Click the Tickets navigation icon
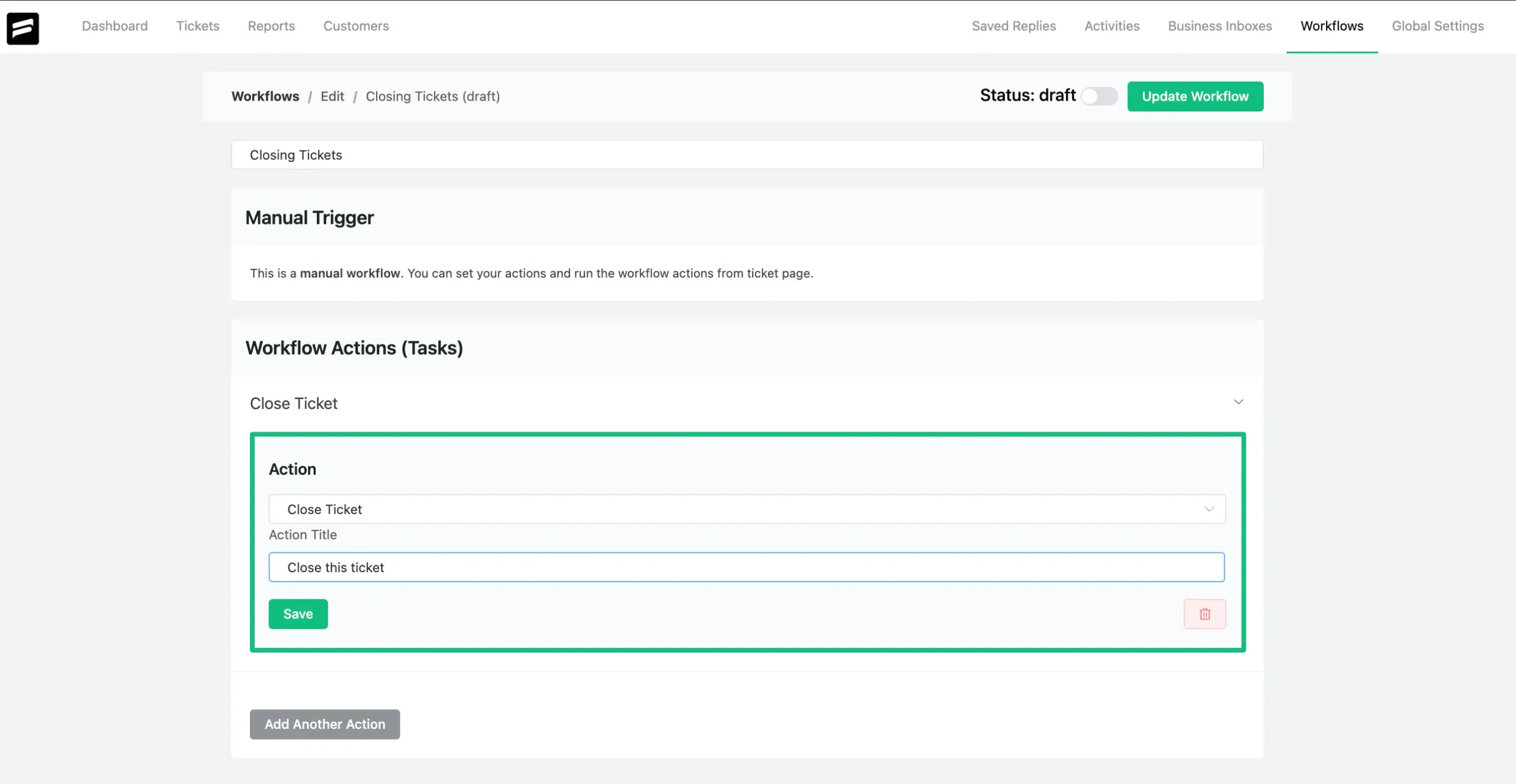The height and width of the screenshot is (784, 1516). pyautogui.click(x=198, y=27)
